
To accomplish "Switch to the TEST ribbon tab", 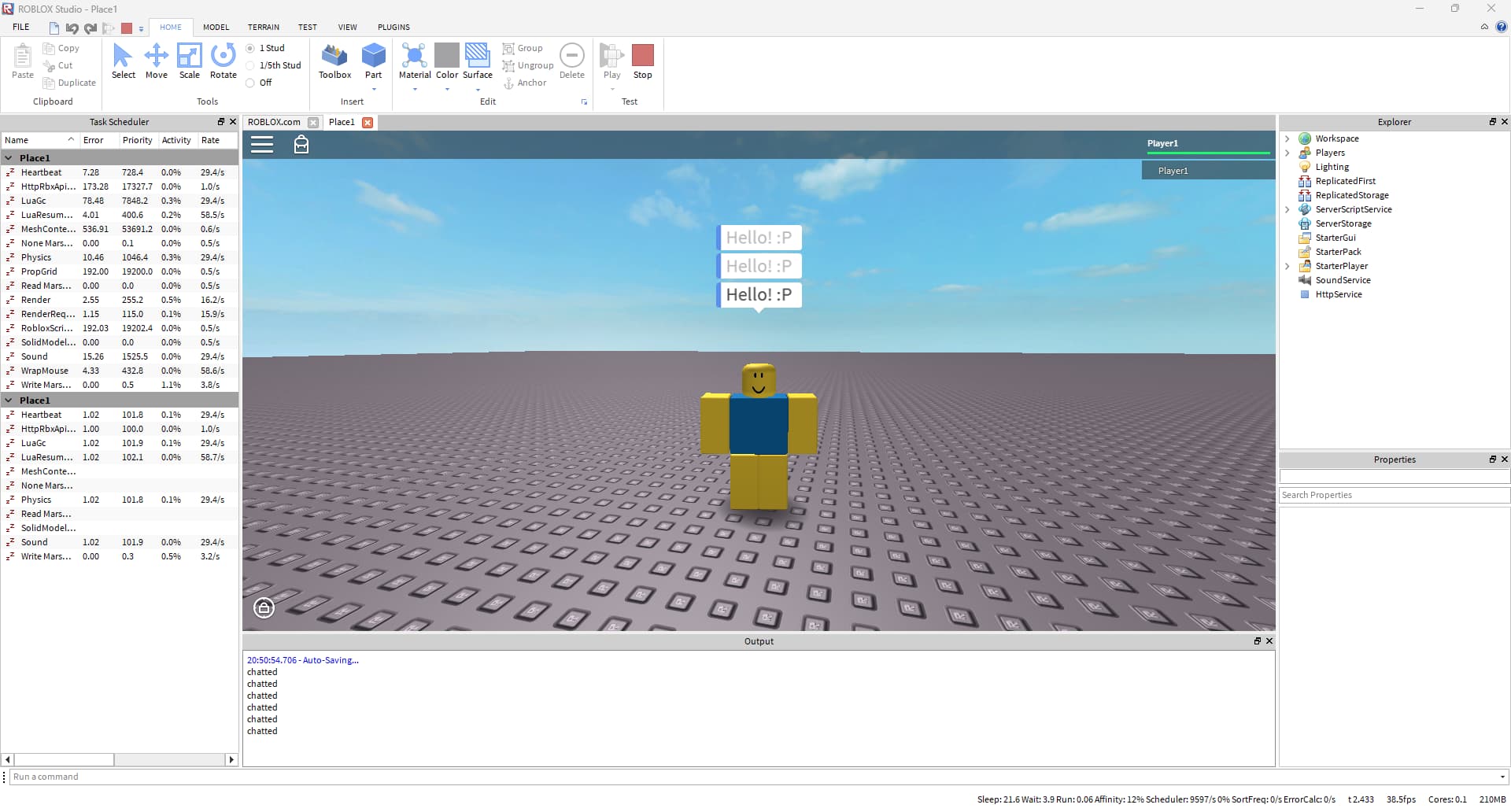I will tap(308, 27).
